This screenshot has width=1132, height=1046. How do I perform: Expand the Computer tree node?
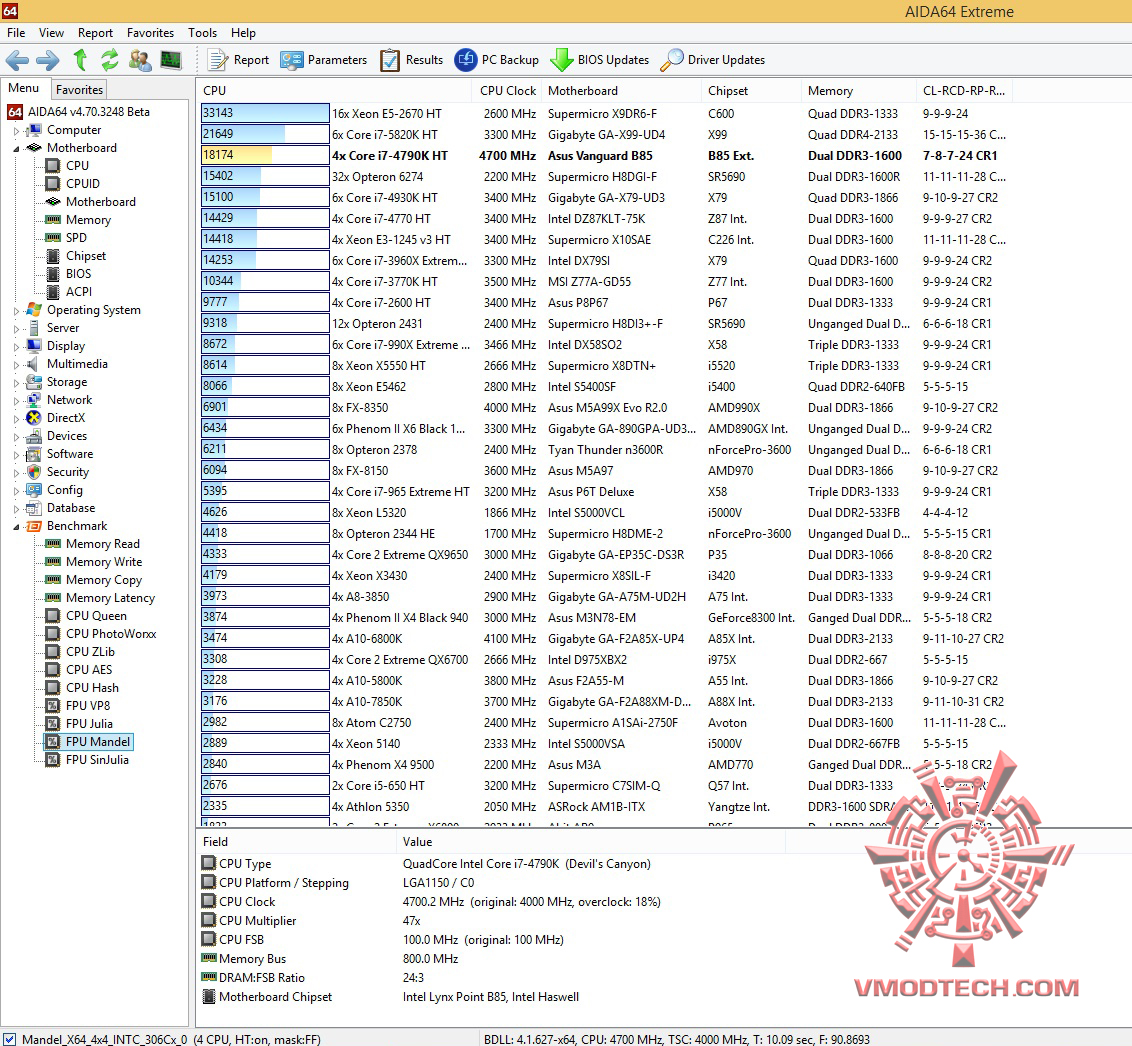[17, 131]
